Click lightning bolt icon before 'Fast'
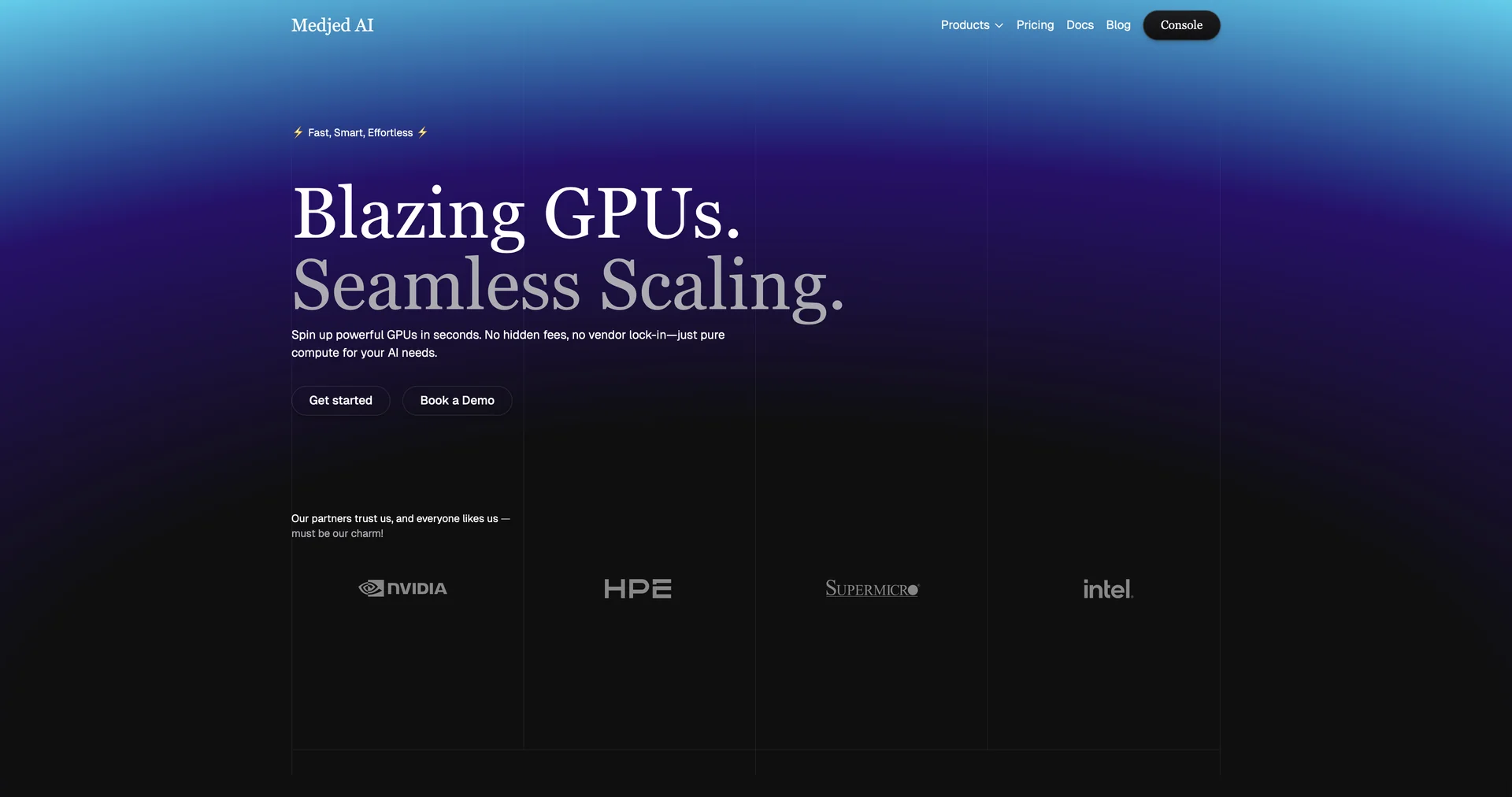1512x797 pixels. [298, 132]
